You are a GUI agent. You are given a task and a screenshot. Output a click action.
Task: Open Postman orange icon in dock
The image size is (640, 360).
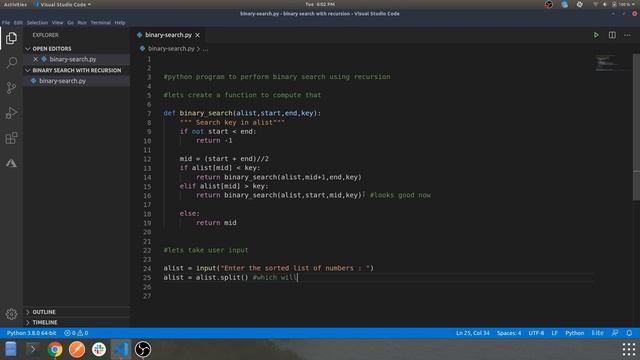point(77,349)
